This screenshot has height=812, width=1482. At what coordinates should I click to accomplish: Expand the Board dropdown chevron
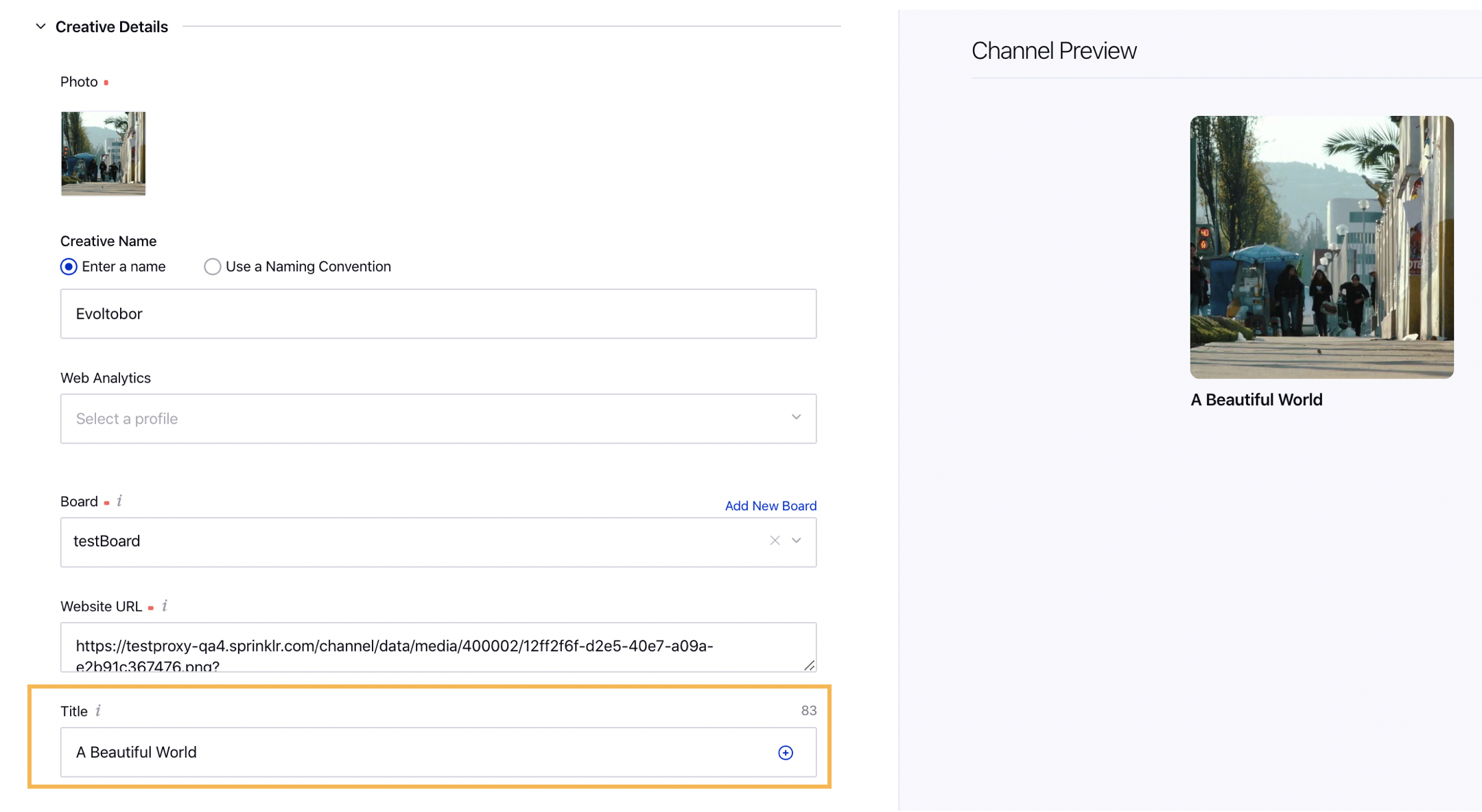pyautogui.click(x=796, y=541)
